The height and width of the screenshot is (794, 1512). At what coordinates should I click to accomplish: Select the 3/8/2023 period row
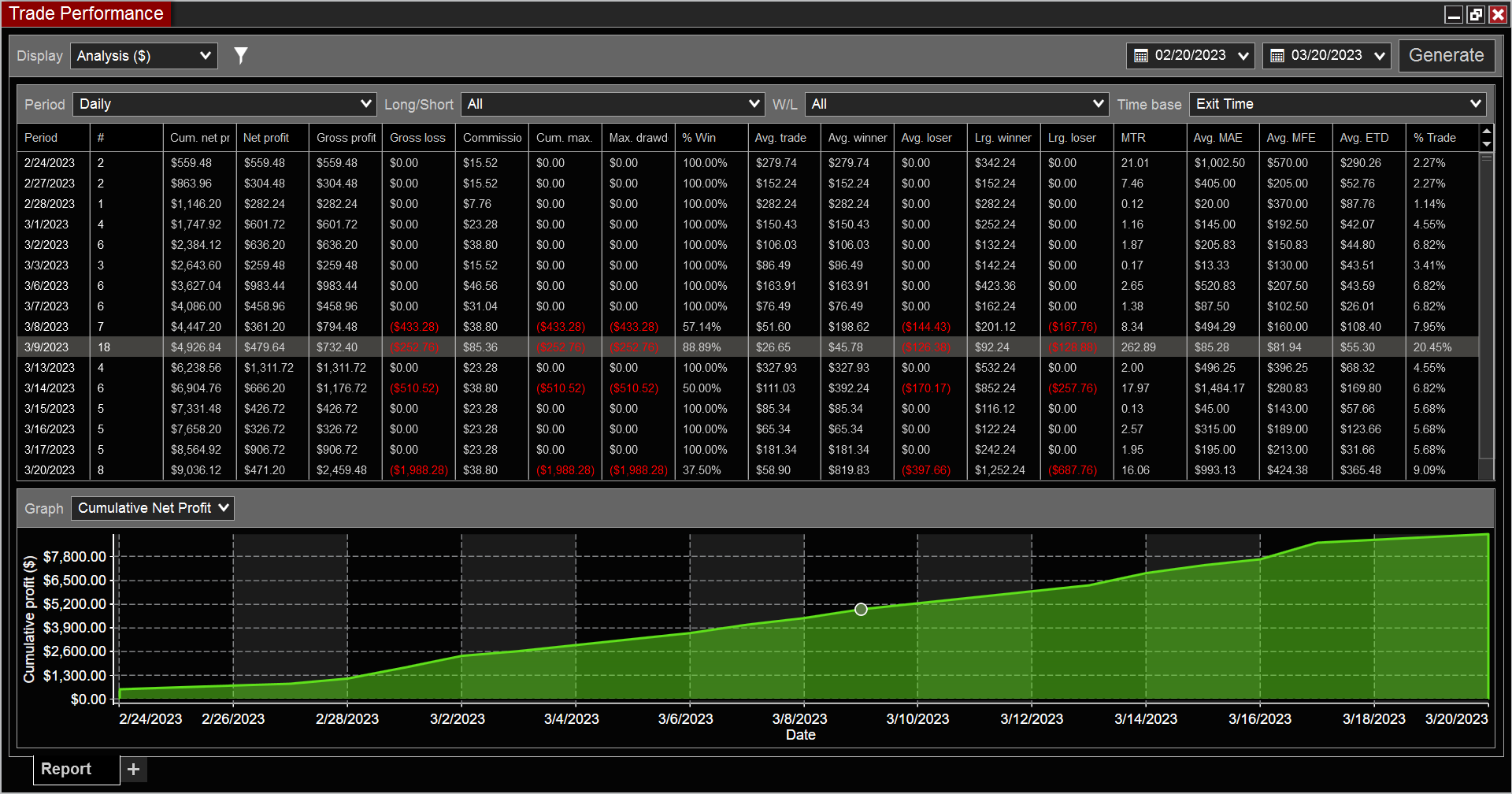point(748,327)
